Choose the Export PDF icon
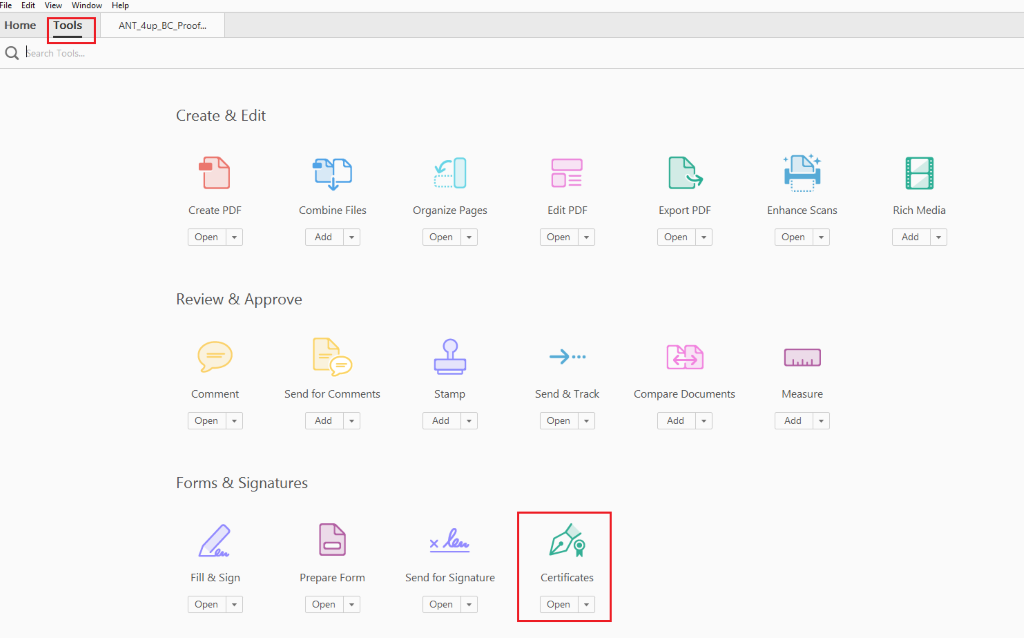 click(x=685, y=173)
